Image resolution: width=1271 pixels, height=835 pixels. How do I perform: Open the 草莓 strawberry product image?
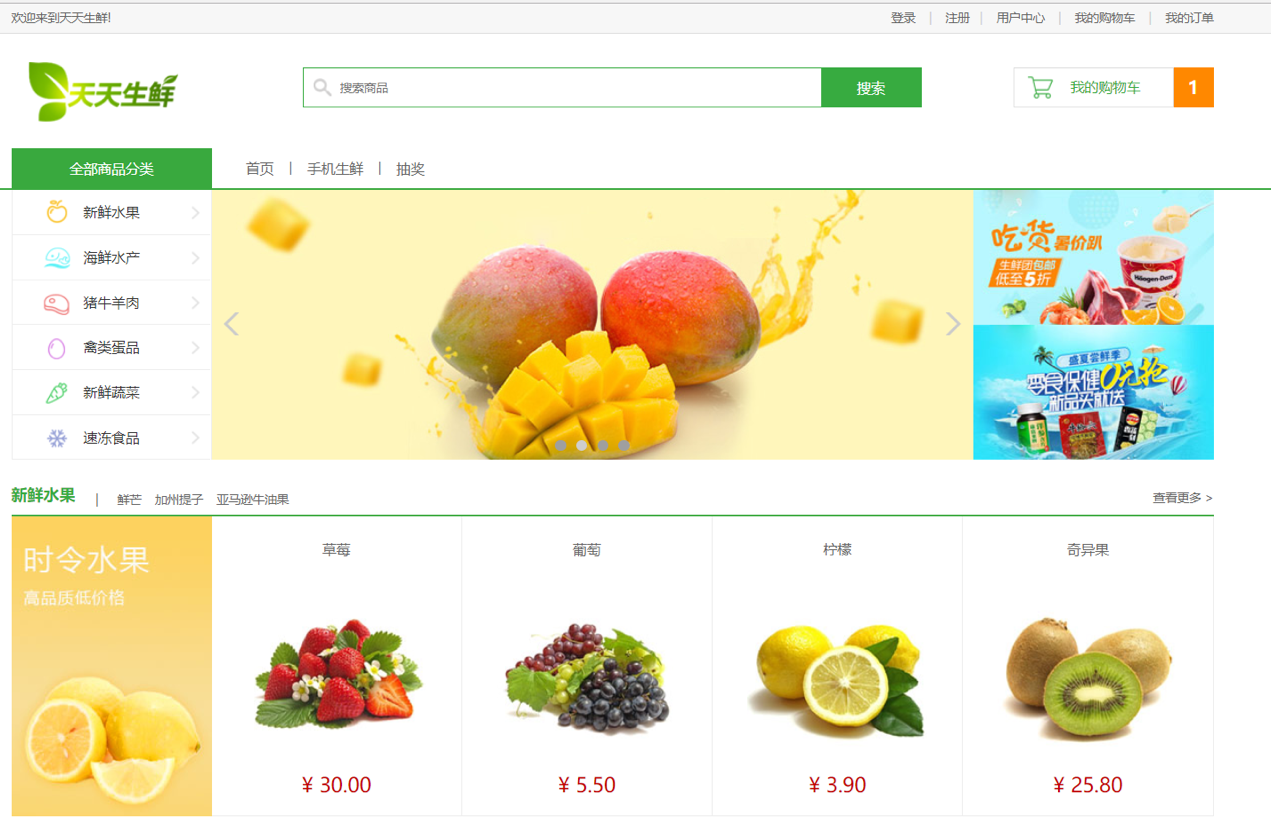click(x=337, y=673)
